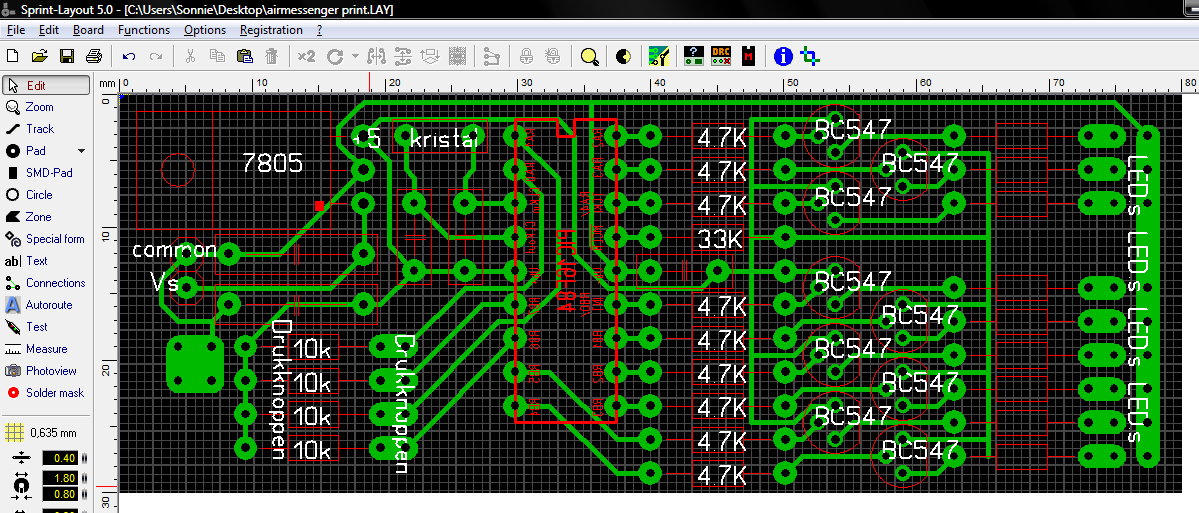Open the rotate angle dropdown arrow

click(x=354, y=57)
